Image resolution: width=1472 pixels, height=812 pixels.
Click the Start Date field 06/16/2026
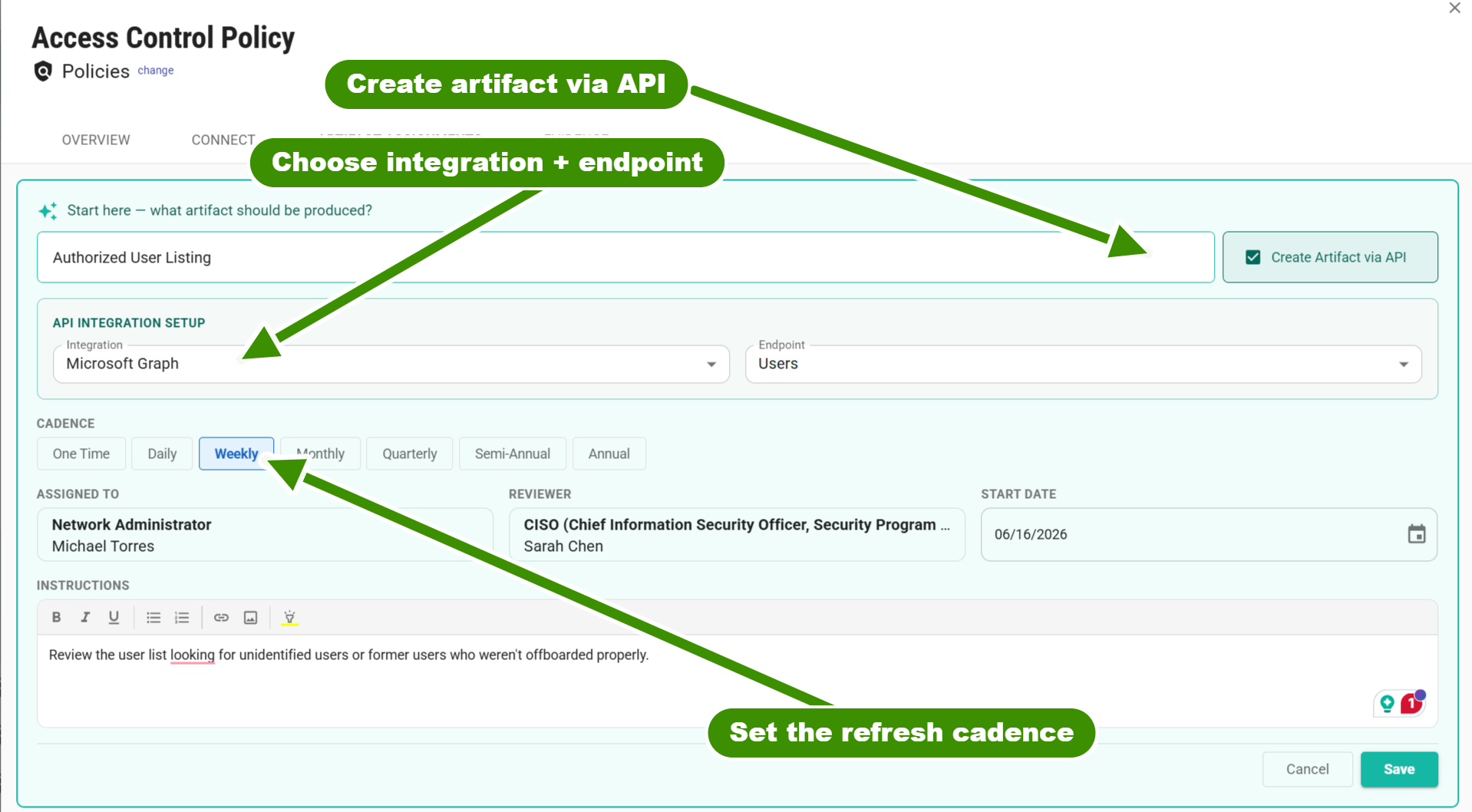[x=1209, y=534]
